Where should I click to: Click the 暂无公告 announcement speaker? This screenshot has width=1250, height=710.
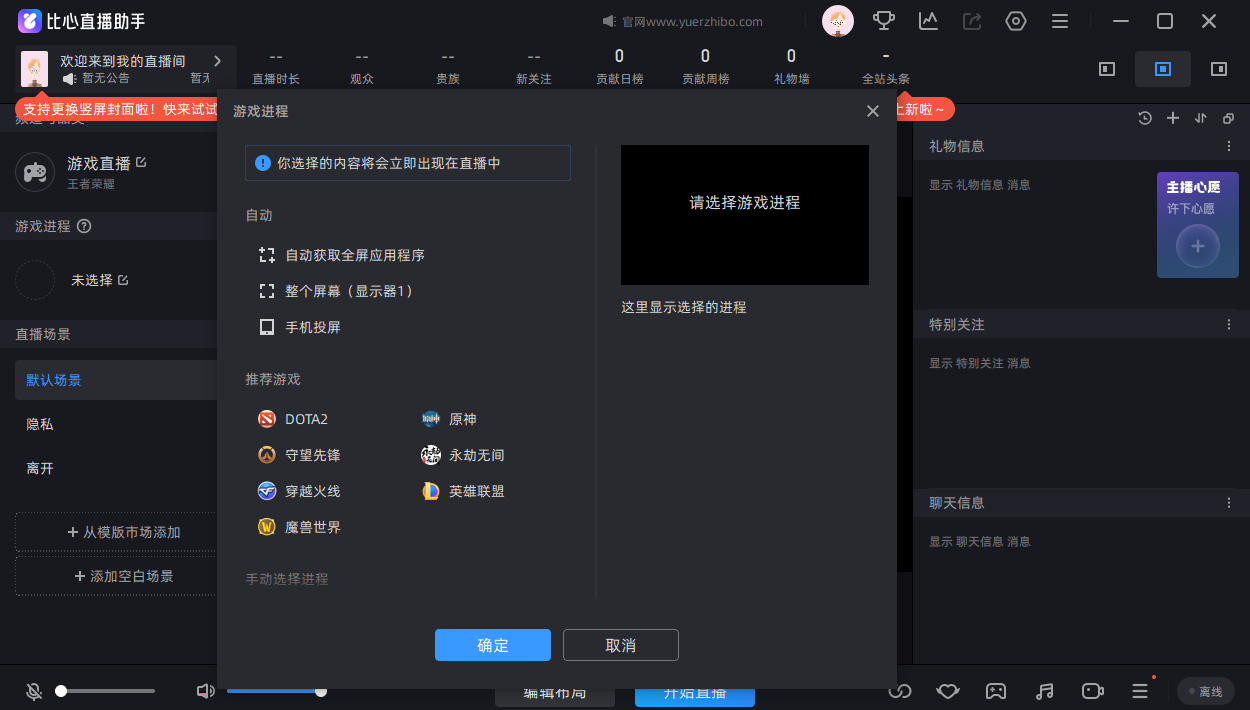click(69, 78)
